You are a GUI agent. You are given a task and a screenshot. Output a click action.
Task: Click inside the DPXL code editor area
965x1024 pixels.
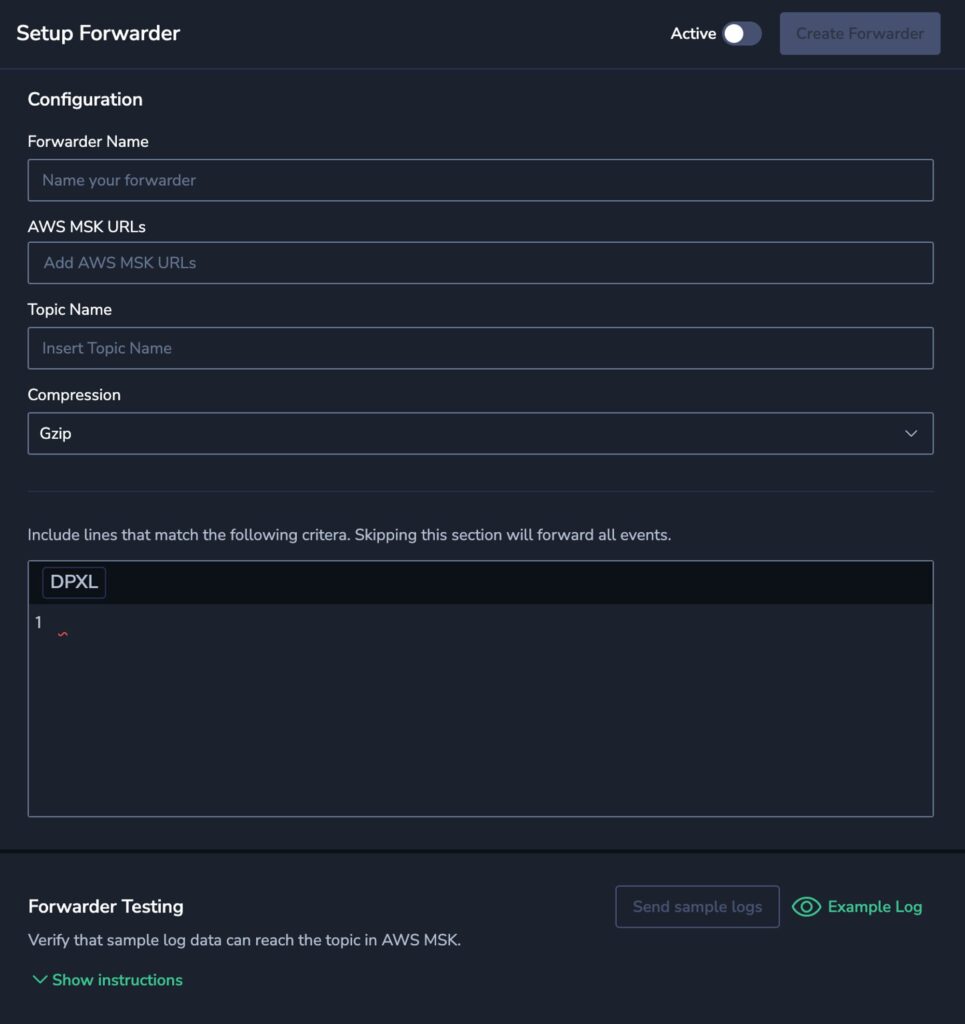(481, 710)
